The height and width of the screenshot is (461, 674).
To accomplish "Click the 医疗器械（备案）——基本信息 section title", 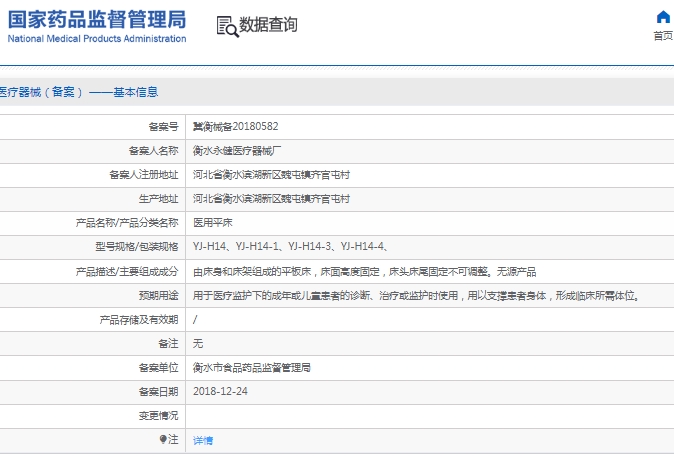I will point(79,92).
